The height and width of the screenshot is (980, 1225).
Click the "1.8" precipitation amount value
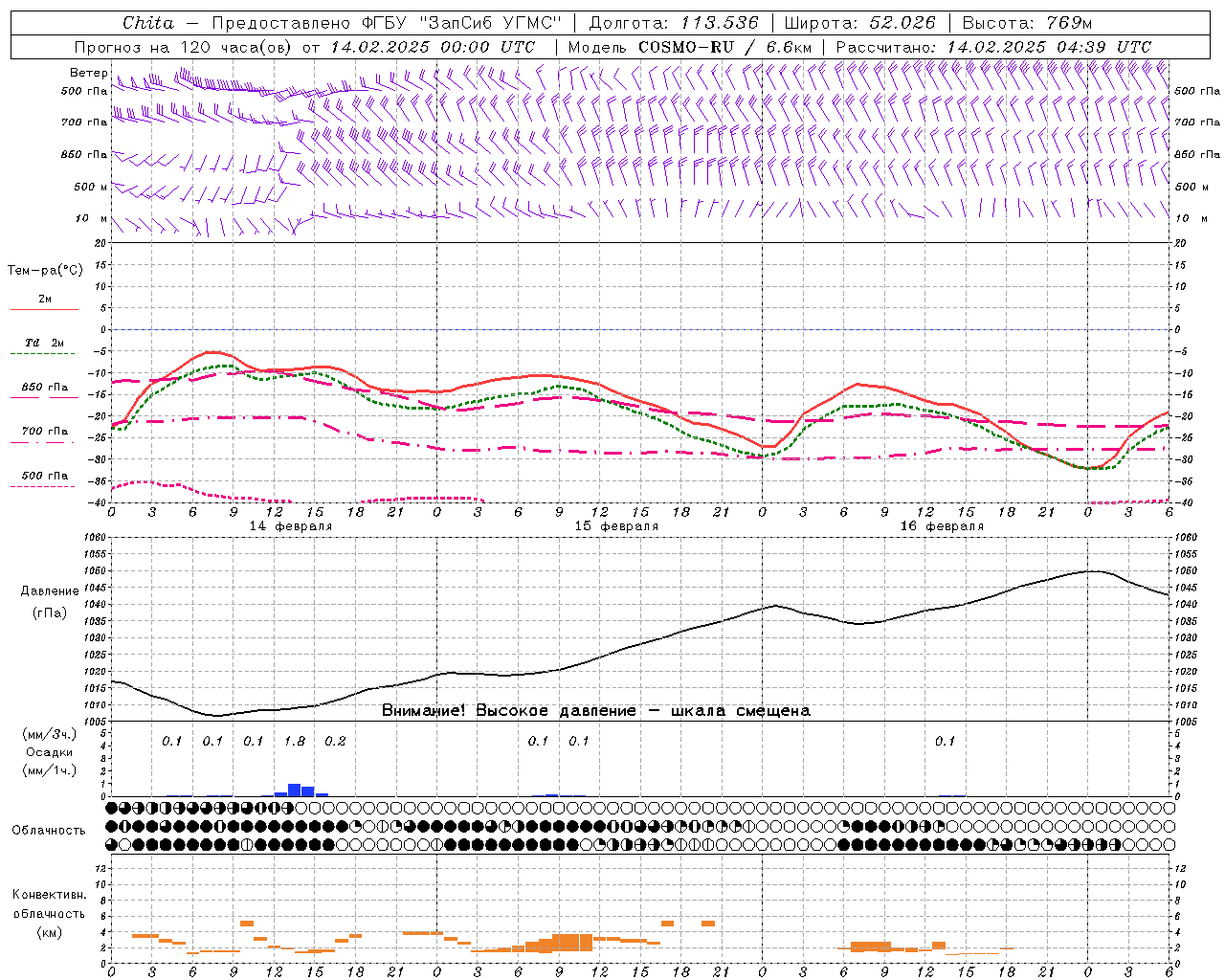295,742
